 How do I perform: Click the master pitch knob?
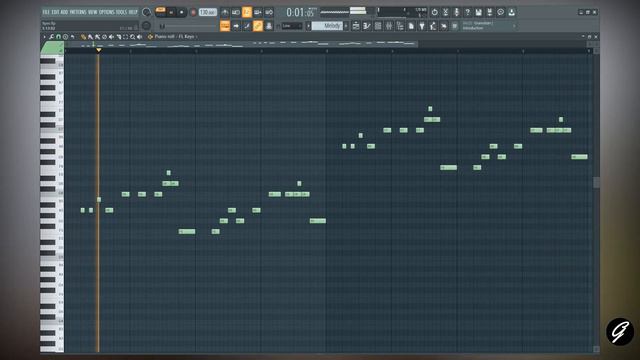point(146,25)
